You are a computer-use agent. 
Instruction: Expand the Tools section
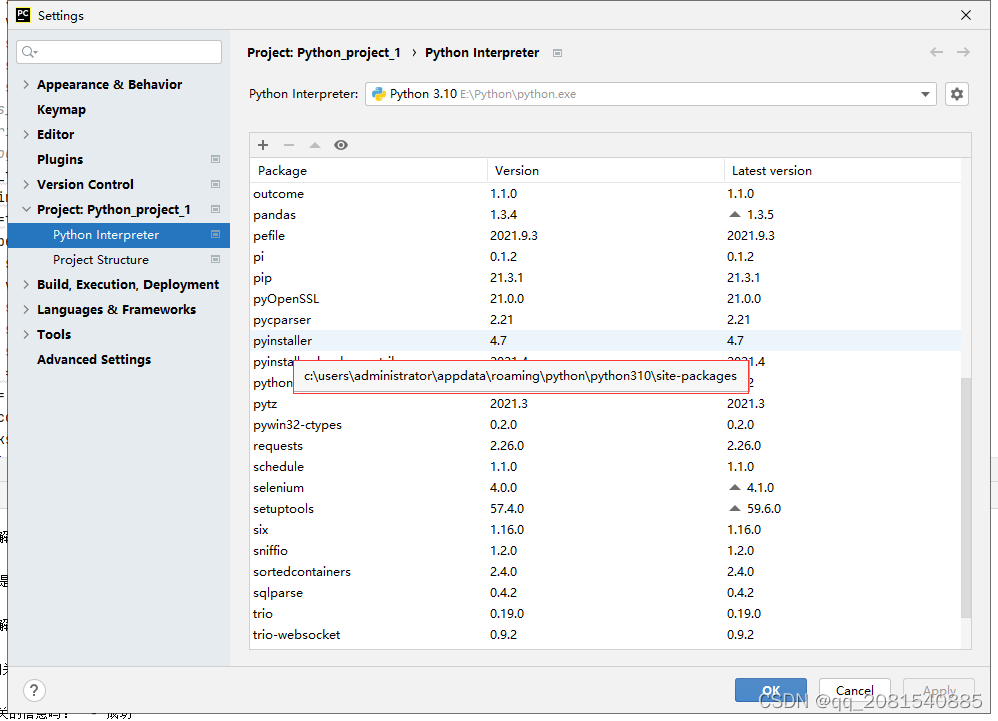(x=26, y=335)
